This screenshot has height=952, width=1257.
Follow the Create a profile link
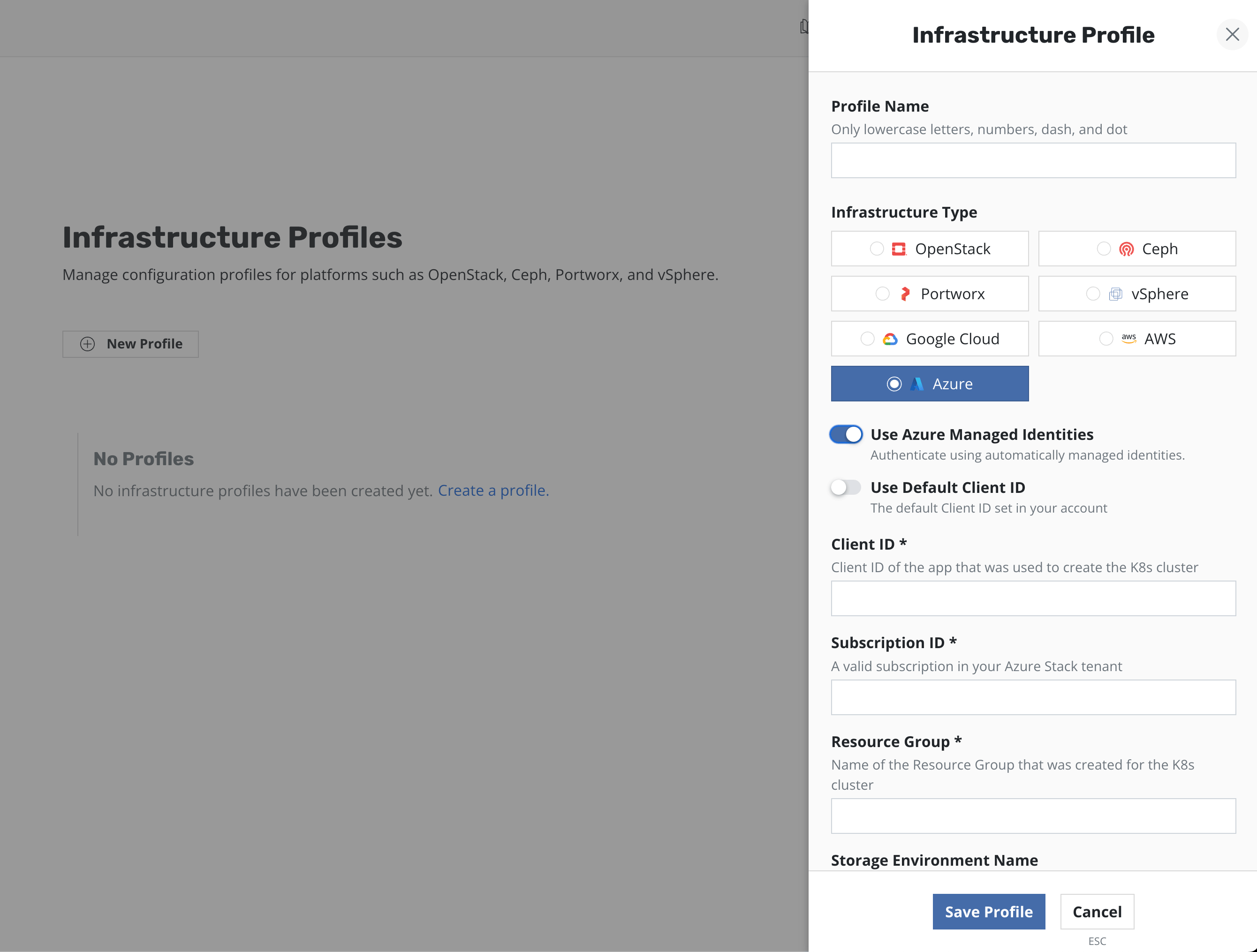493,490
